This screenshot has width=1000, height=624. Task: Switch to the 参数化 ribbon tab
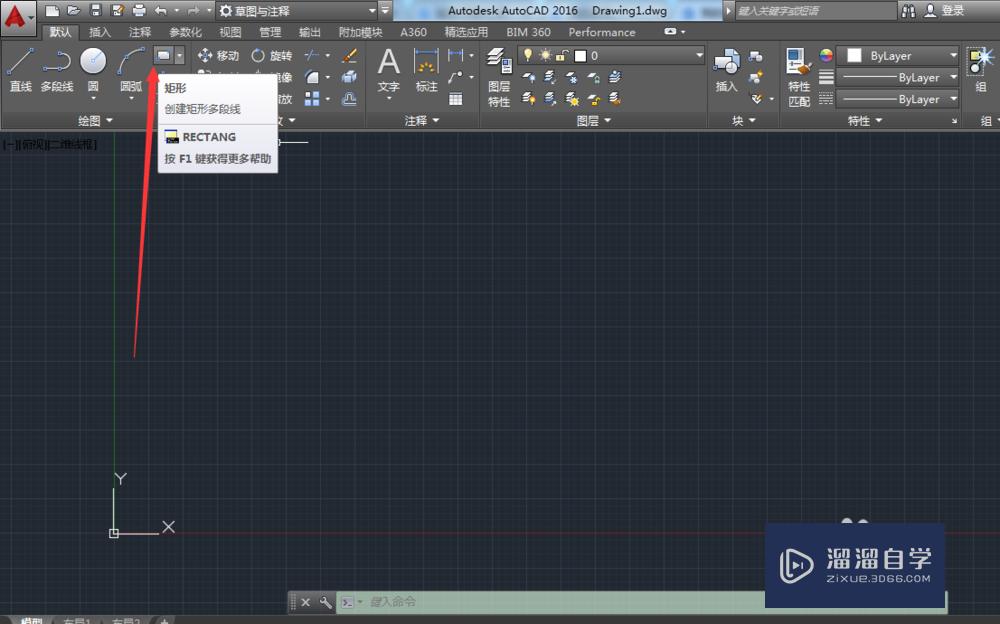[x=185, y=32]
